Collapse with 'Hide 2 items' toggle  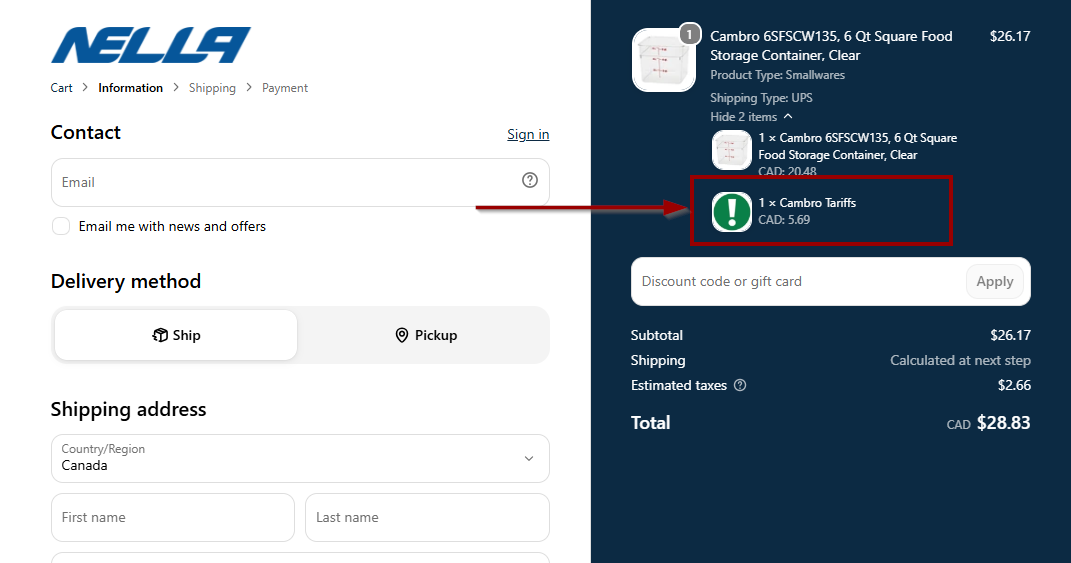click(x=751, y=117)
